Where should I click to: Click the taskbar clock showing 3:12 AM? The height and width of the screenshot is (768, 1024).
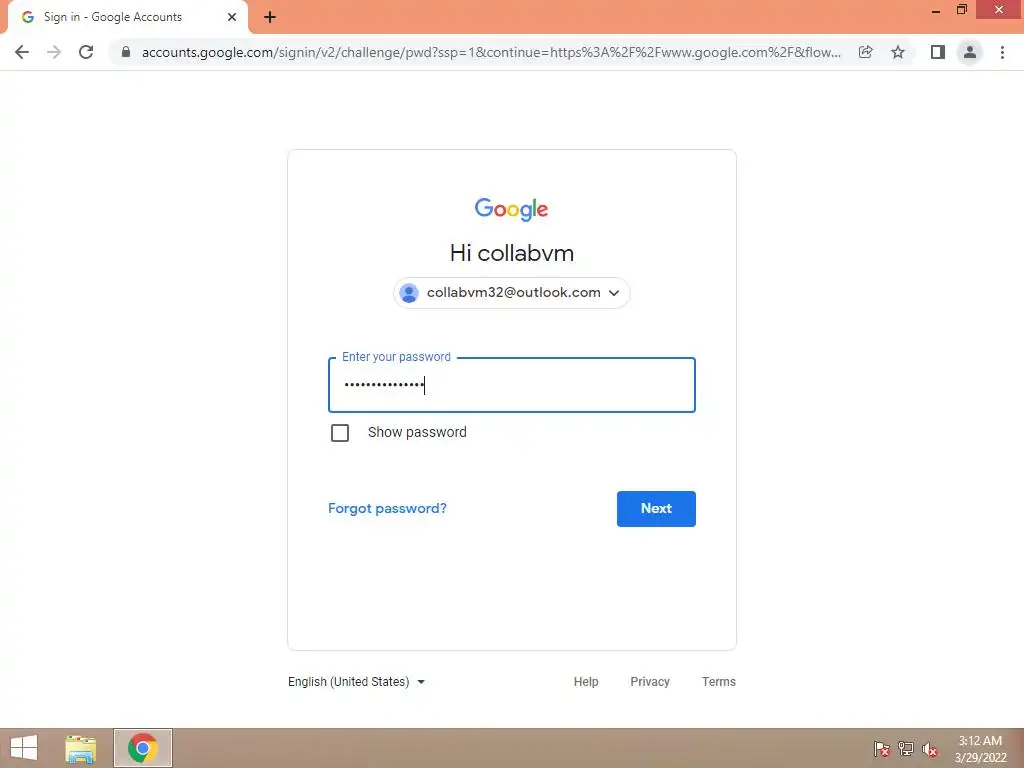(980, 749)
